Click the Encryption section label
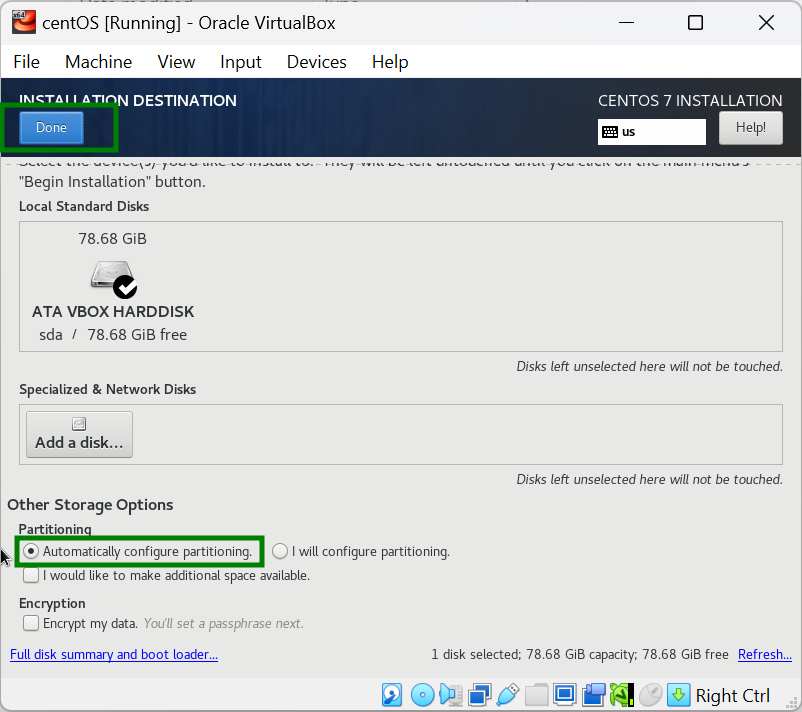Viewport: 802px width, 712px height. [x=52, y=604]
